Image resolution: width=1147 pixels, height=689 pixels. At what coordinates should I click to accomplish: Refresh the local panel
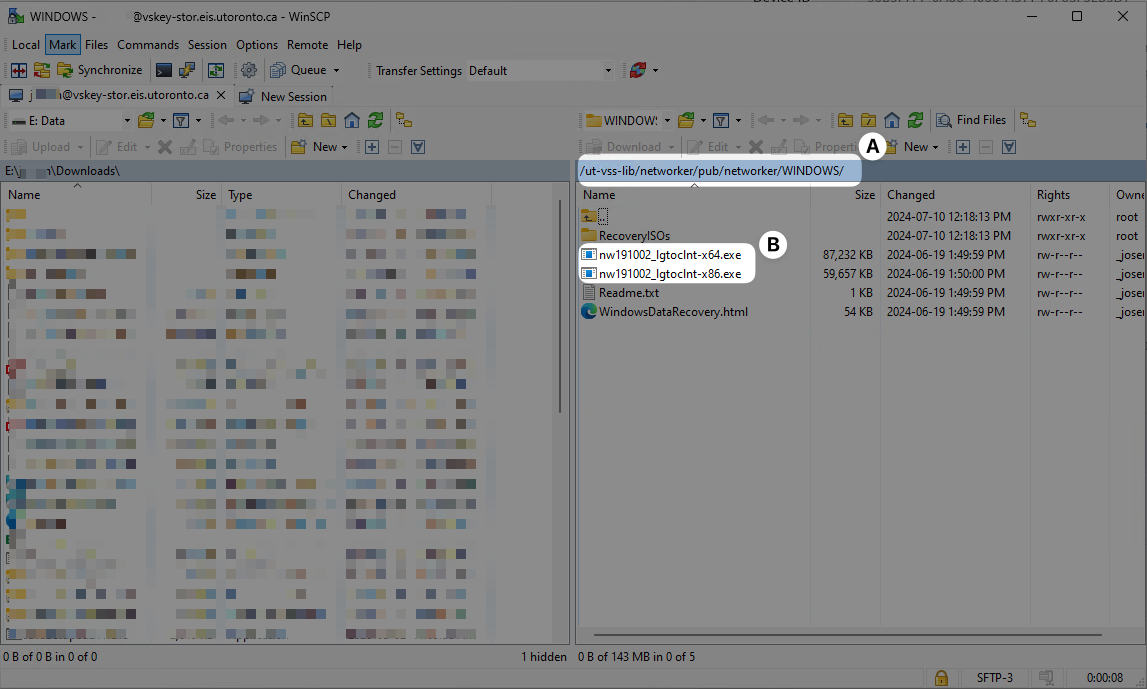tap(375, 121)
